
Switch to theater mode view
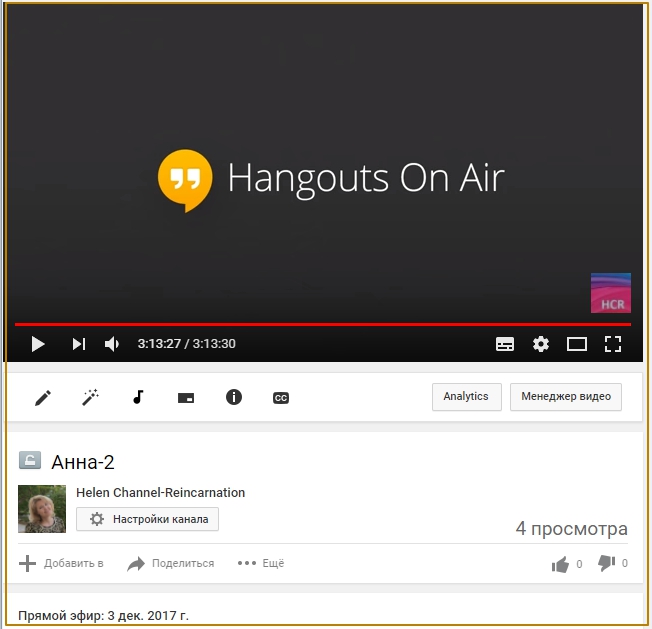[577, 344]
